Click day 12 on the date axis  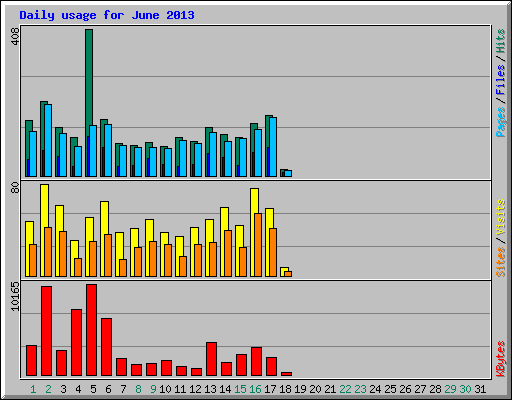click(195, 389)
